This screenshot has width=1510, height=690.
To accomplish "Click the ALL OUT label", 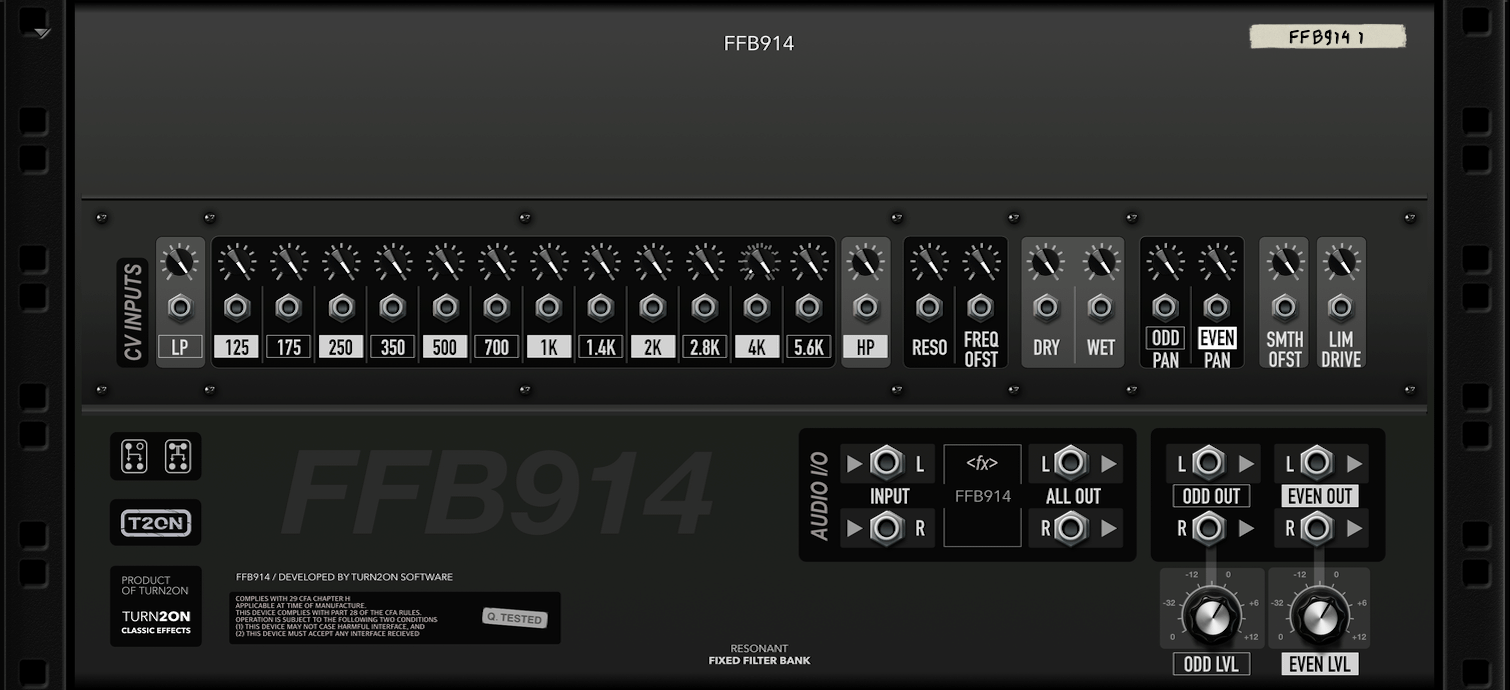I will 1073,496.
